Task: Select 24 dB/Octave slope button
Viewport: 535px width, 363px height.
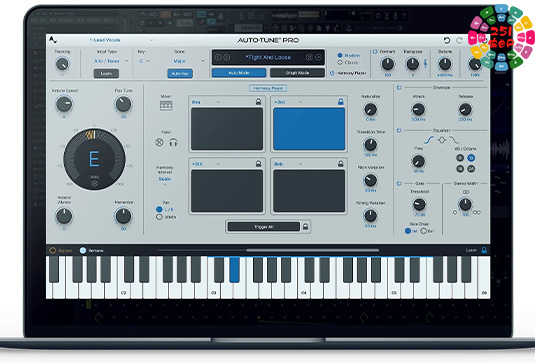Action: click(x=471, y=169)
